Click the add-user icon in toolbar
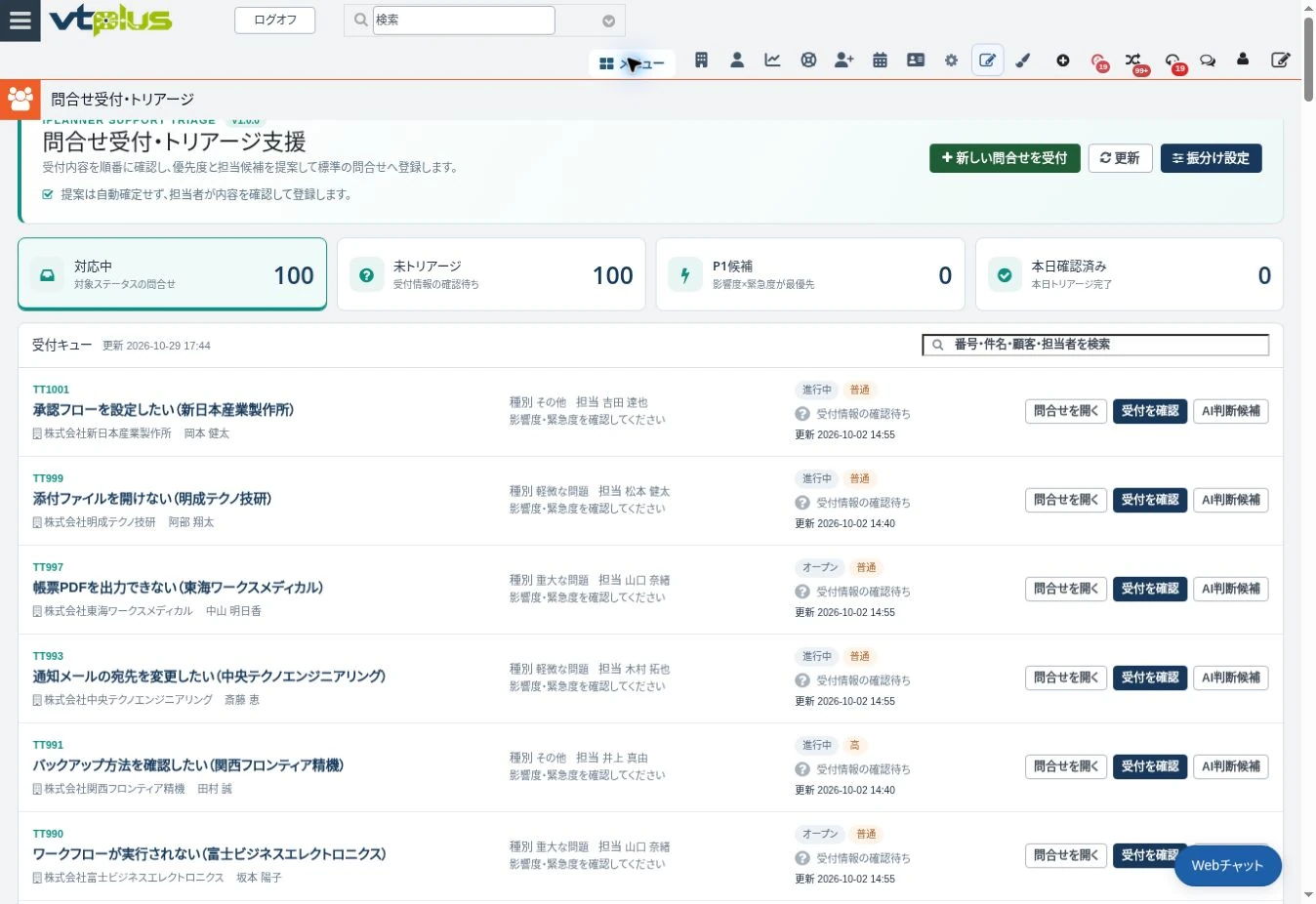1316x904 pixels. [844, 61]
